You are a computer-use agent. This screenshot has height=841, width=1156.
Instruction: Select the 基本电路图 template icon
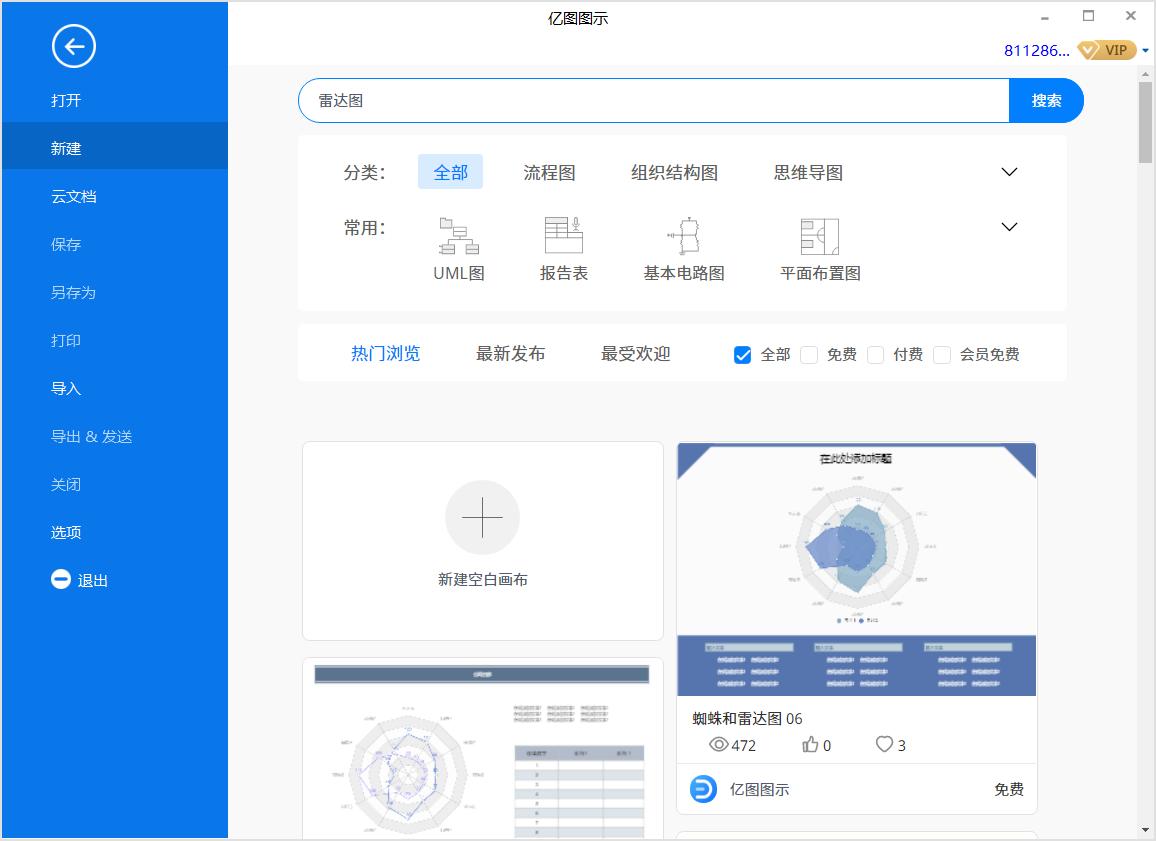pos(684,237)
